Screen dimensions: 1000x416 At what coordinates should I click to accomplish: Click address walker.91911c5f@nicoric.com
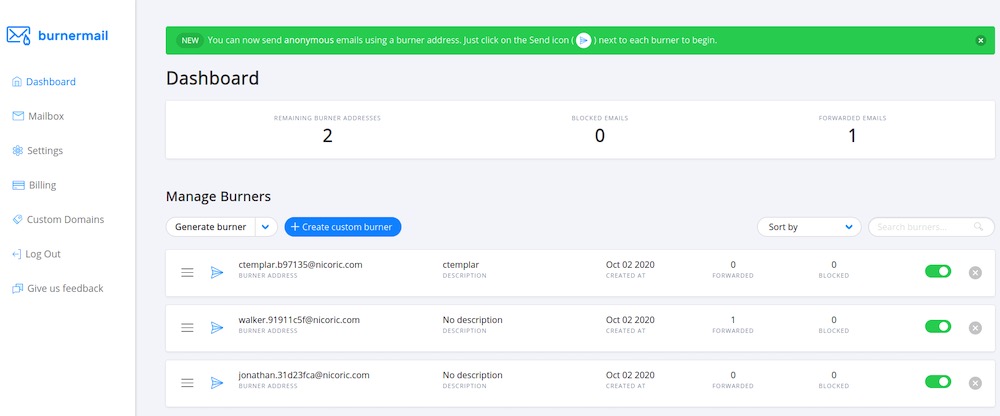[x=299, y=320]
